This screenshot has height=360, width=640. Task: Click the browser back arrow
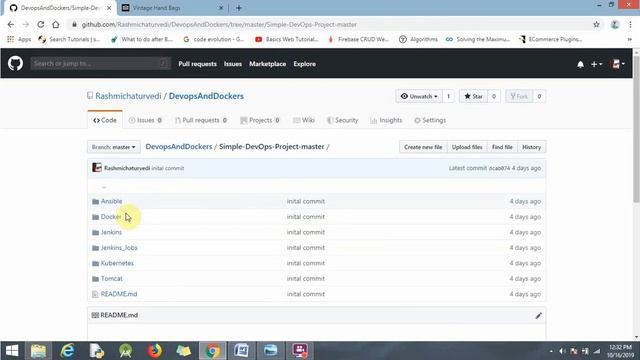pos(11,24)
